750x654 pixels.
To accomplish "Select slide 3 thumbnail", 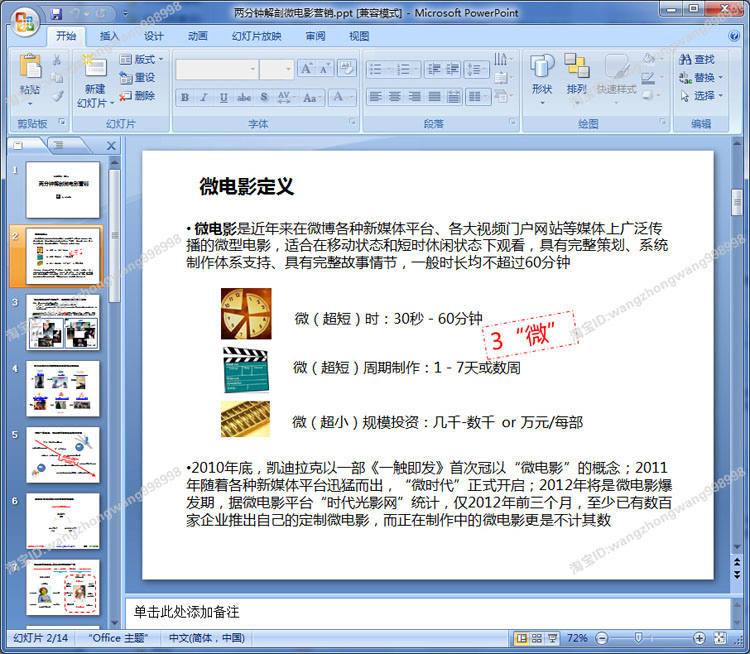I will pos(63,322).
